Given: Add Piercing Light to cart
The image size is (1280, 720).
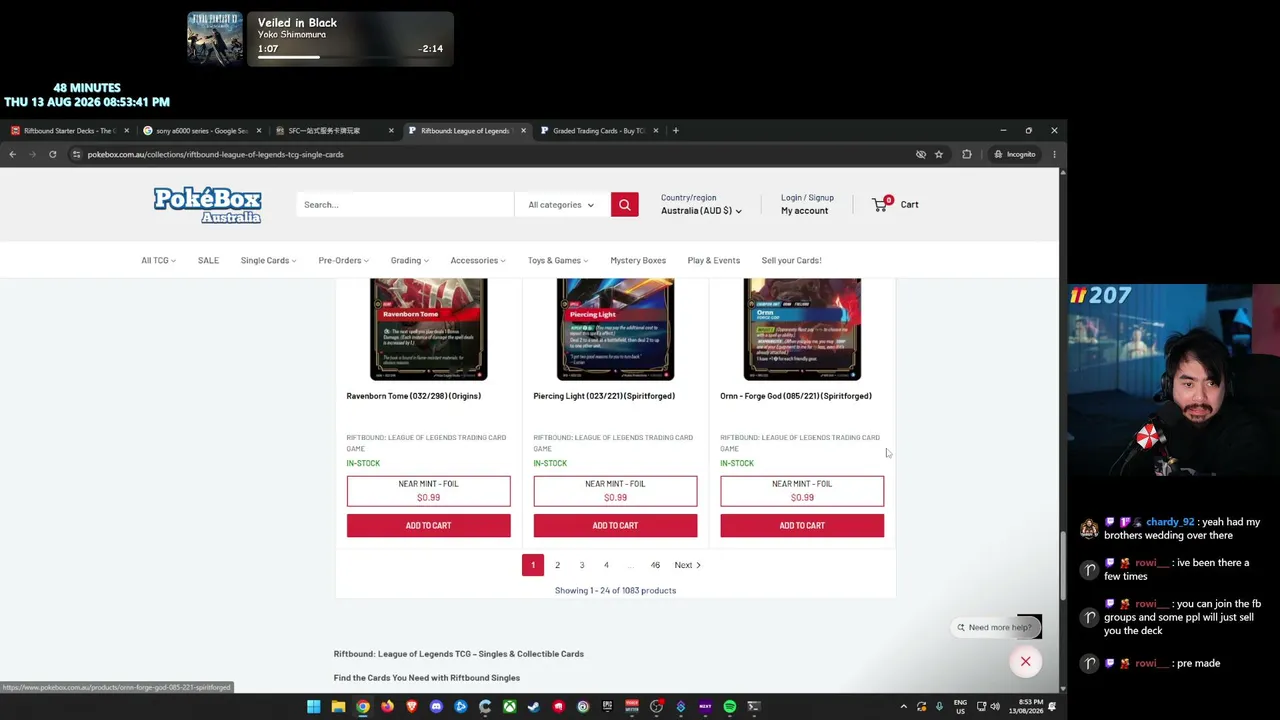Looking at the screenshot, I should click(x=615, y=525).
